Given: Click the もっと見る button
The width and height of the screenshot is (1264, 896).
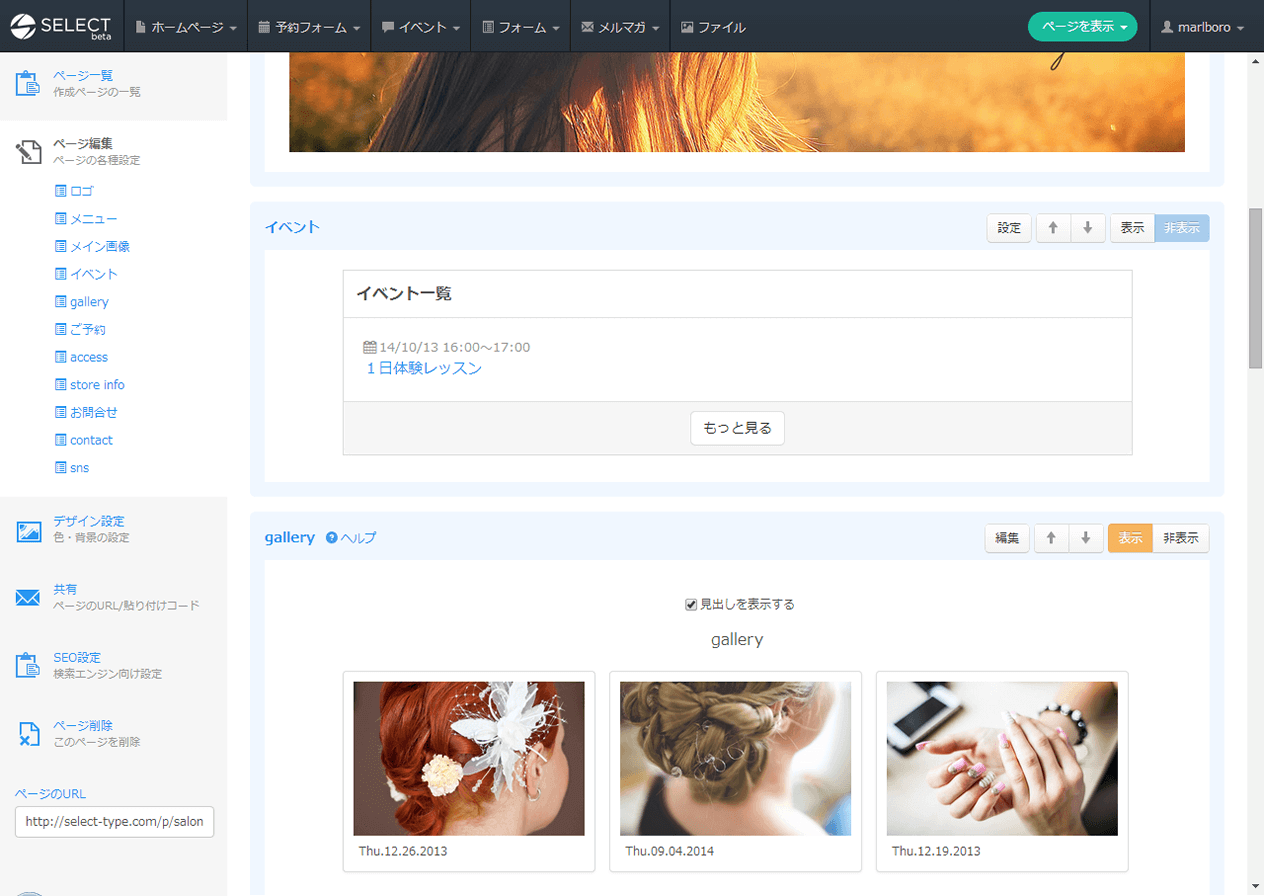Looking at the screenshot, I should click(x=737, y=428).
